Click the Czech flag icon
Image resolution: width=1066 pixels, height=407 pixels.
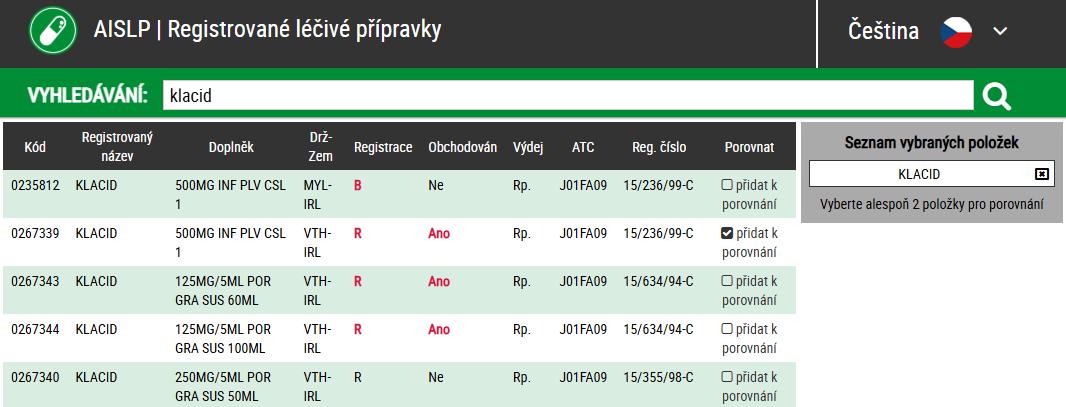(x=956, y=32)
